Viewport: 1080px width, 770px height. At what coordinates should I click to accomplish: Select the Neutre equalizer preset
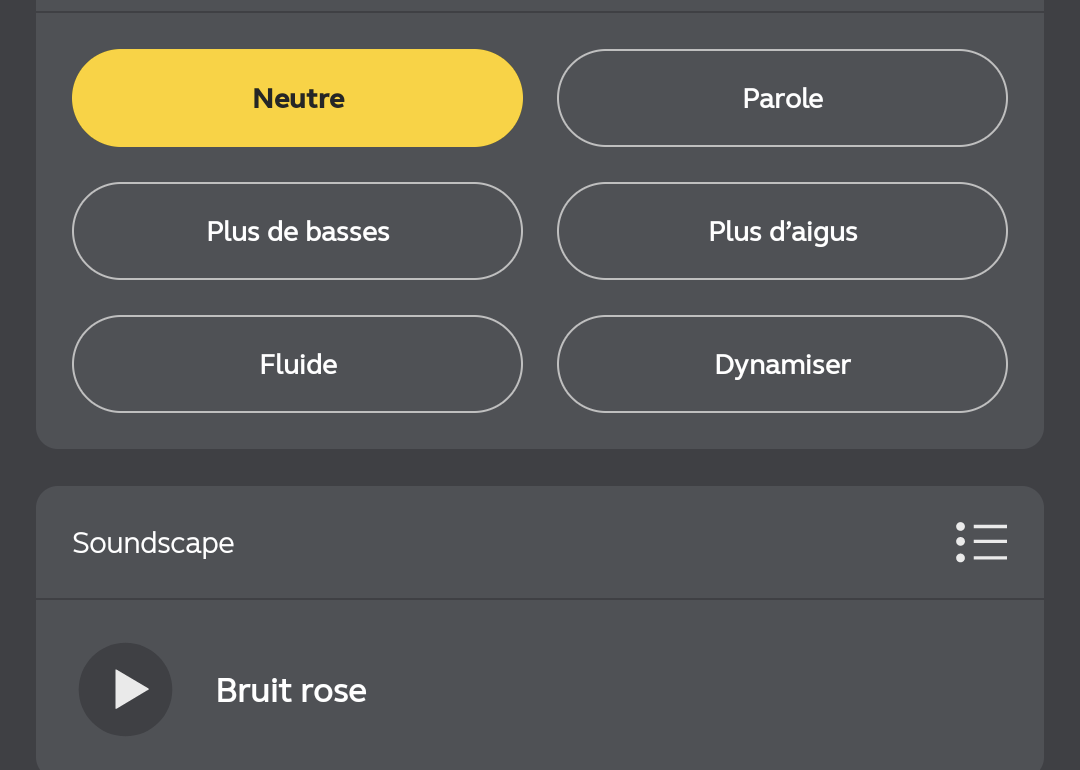[298, 98]
